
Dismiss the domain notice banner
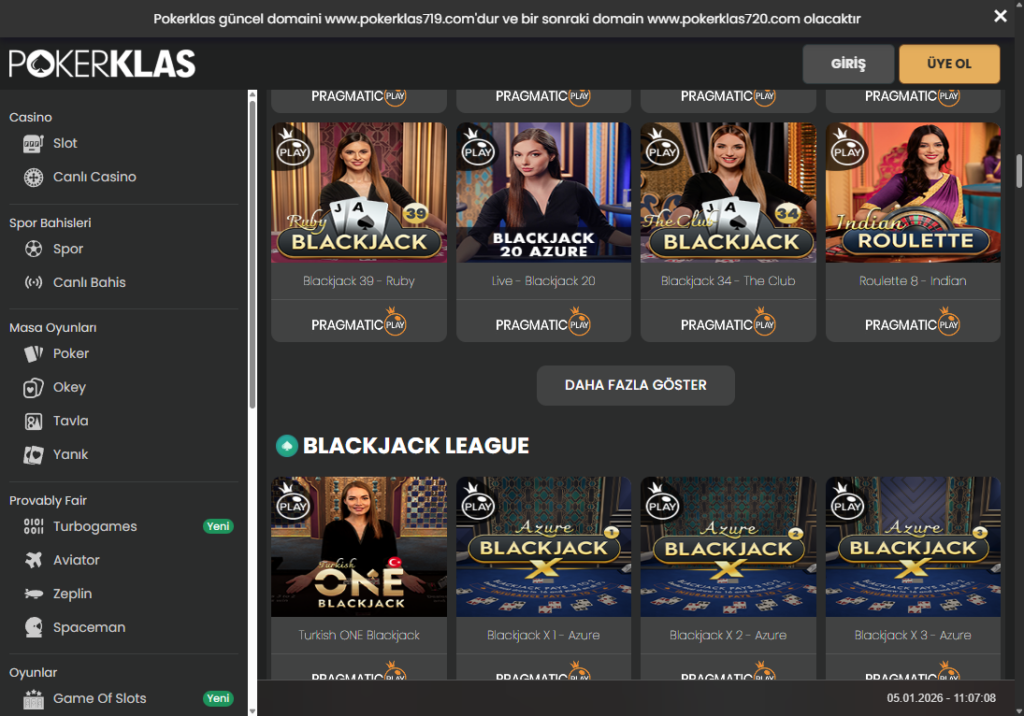click(1000, 16)
